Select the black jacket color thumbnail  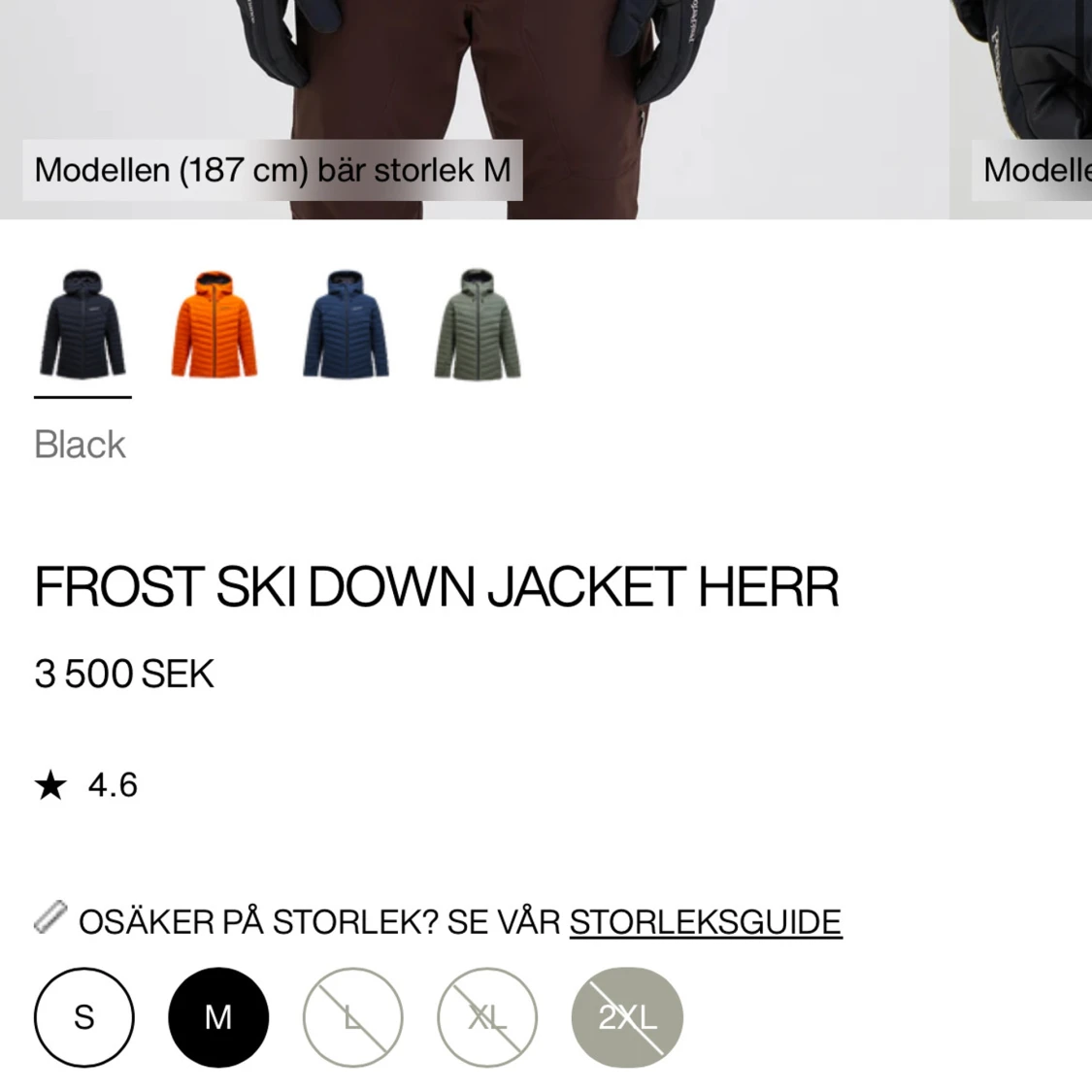point(83,324)
